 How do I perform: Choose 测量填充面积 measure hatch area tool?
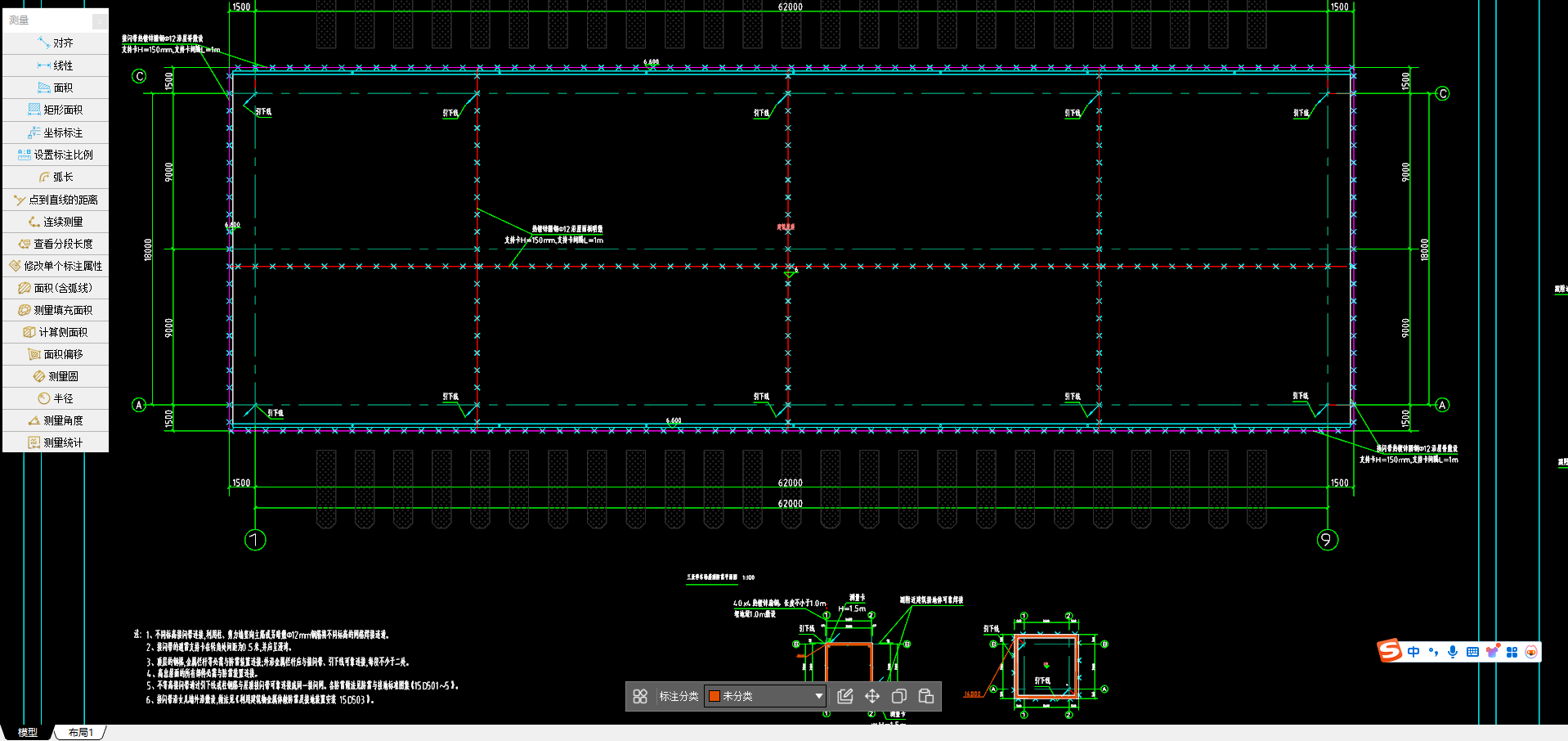pos(56,310)
